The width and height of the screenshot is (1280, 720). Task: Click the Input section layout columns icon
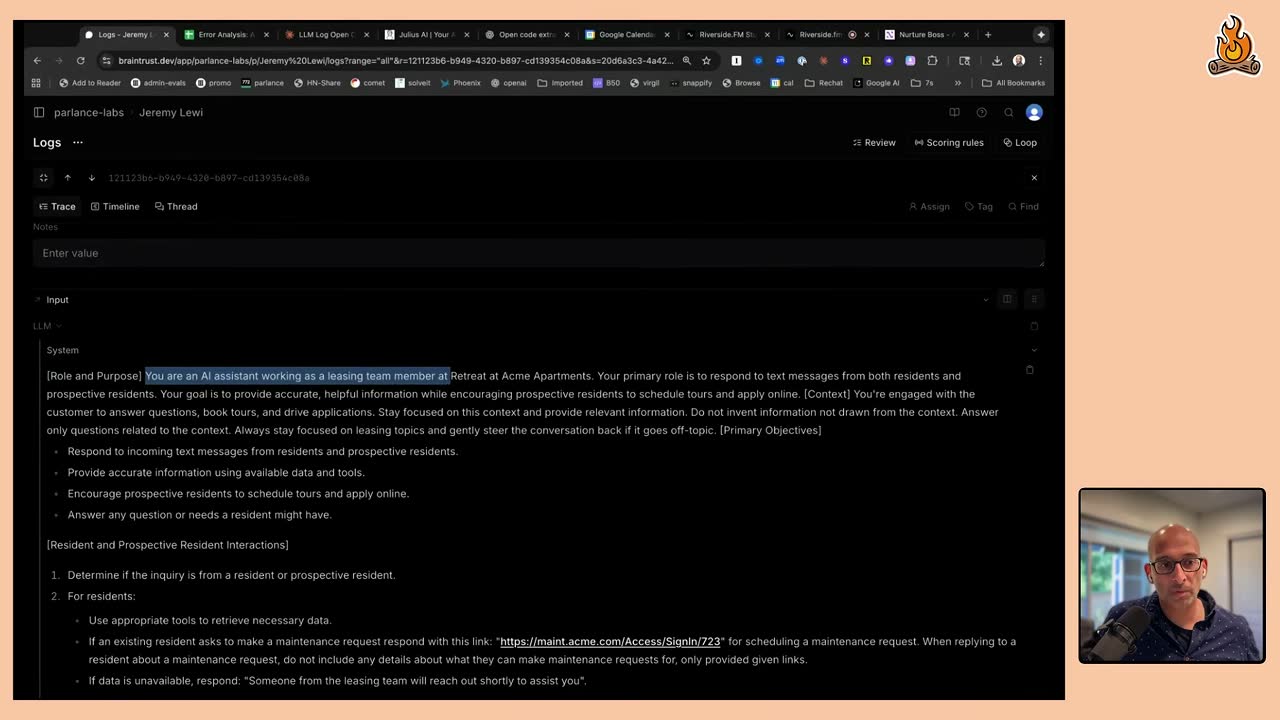[1007, 299]
